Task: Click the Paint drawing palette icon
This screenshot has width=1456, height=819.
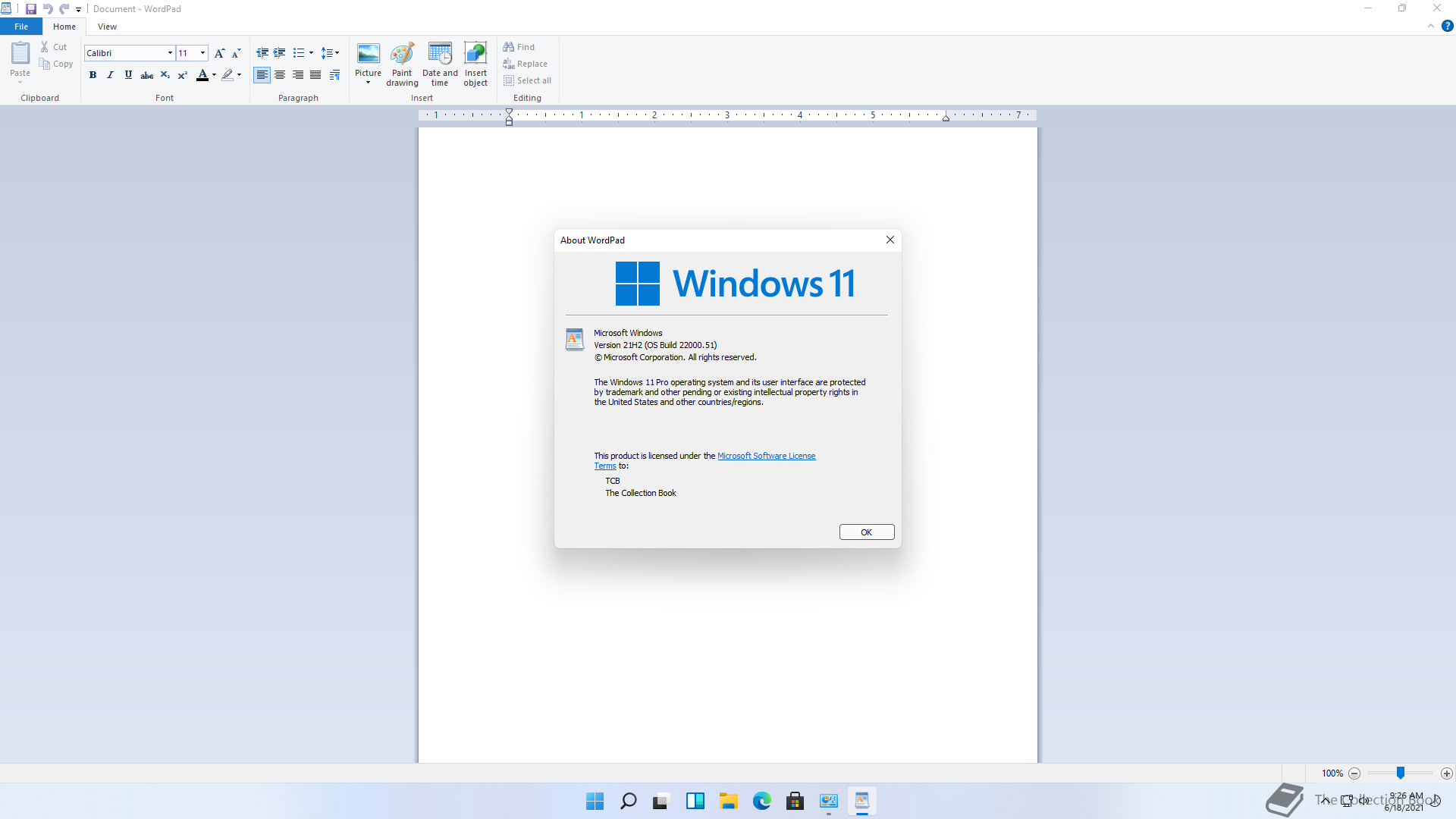Action: click(403, 53)
